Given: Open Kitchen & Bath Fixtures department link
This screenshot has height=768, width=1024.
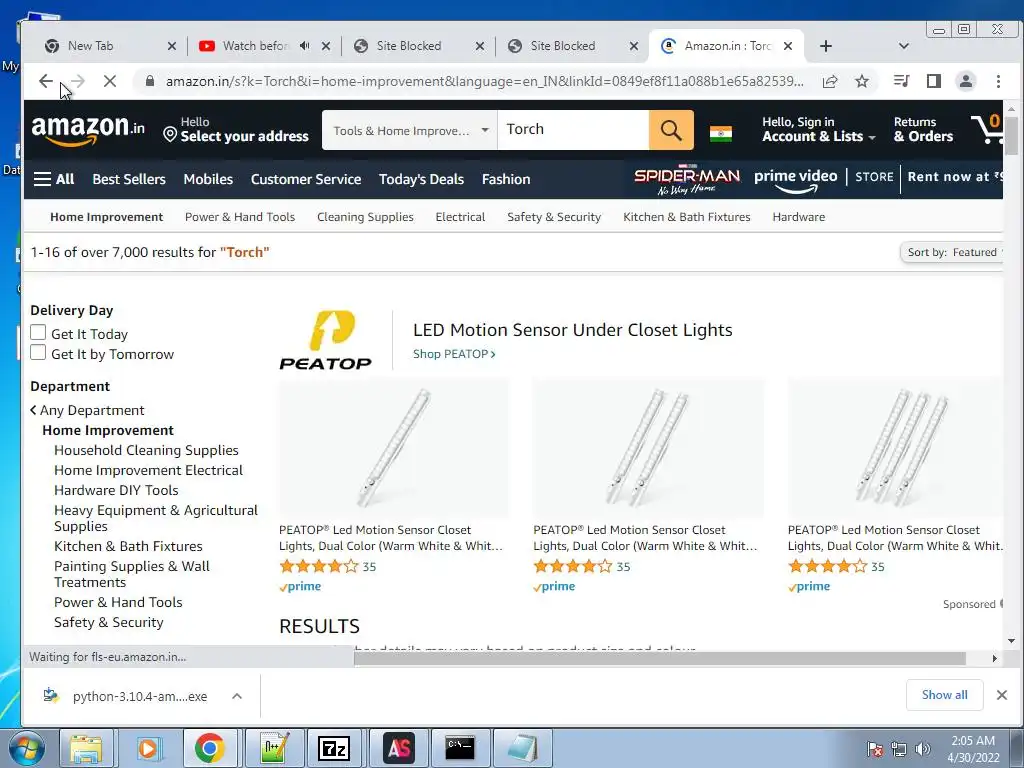Looking at the screenshot, I should pyautogui.click(x=128, y=546).
